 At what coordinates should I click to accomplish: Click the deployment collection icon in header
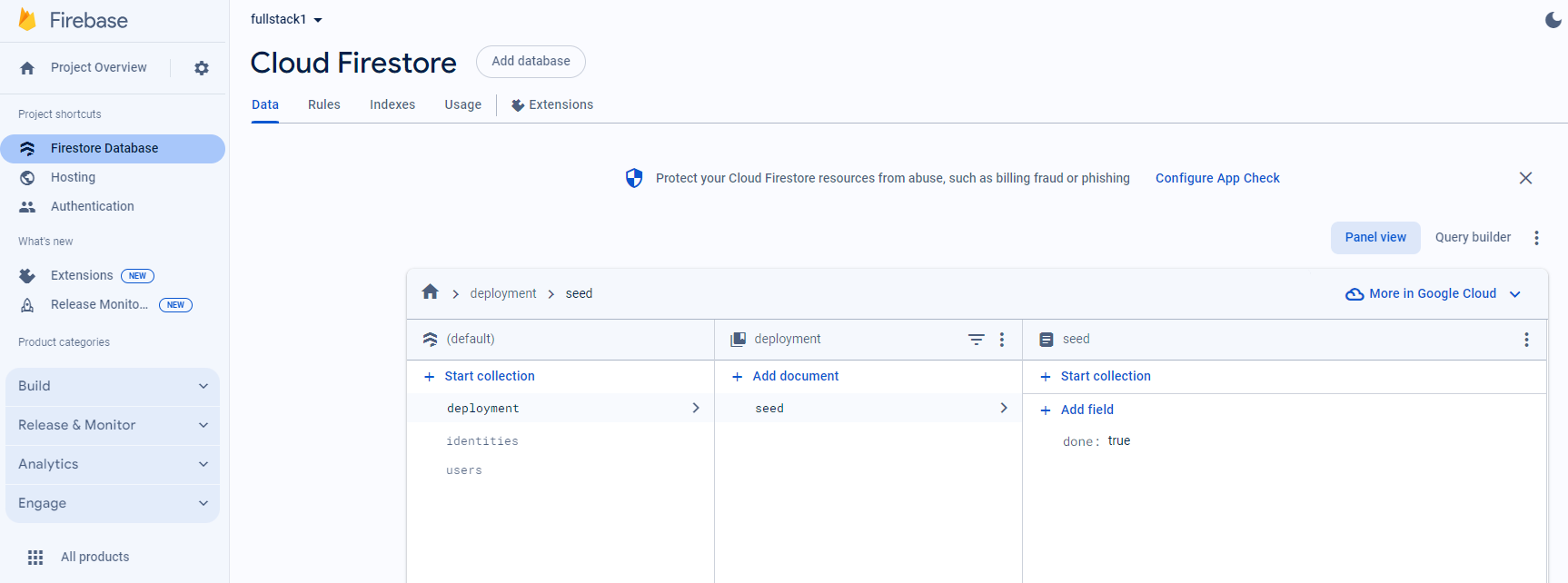[x=739, y=340]
